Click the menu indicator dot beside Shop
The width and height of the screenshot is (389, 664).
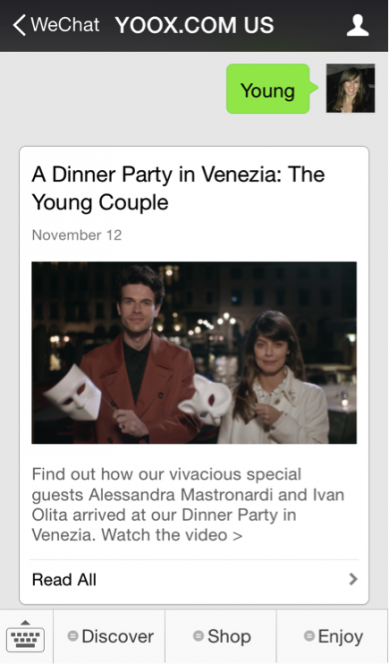point(198,636)
